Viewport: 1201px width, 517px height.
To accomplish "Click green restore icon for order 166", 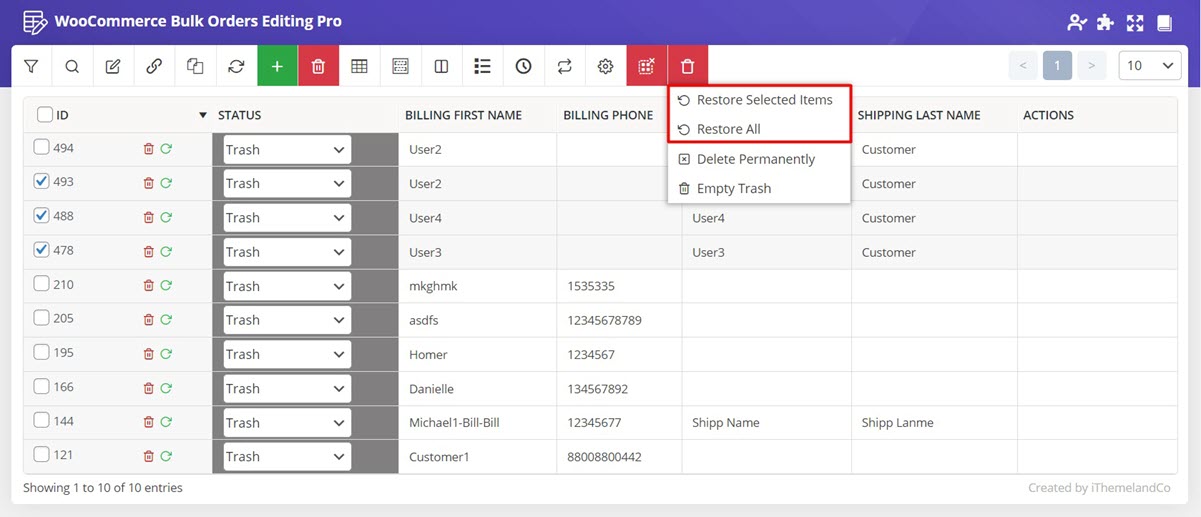I will (166, 388).
